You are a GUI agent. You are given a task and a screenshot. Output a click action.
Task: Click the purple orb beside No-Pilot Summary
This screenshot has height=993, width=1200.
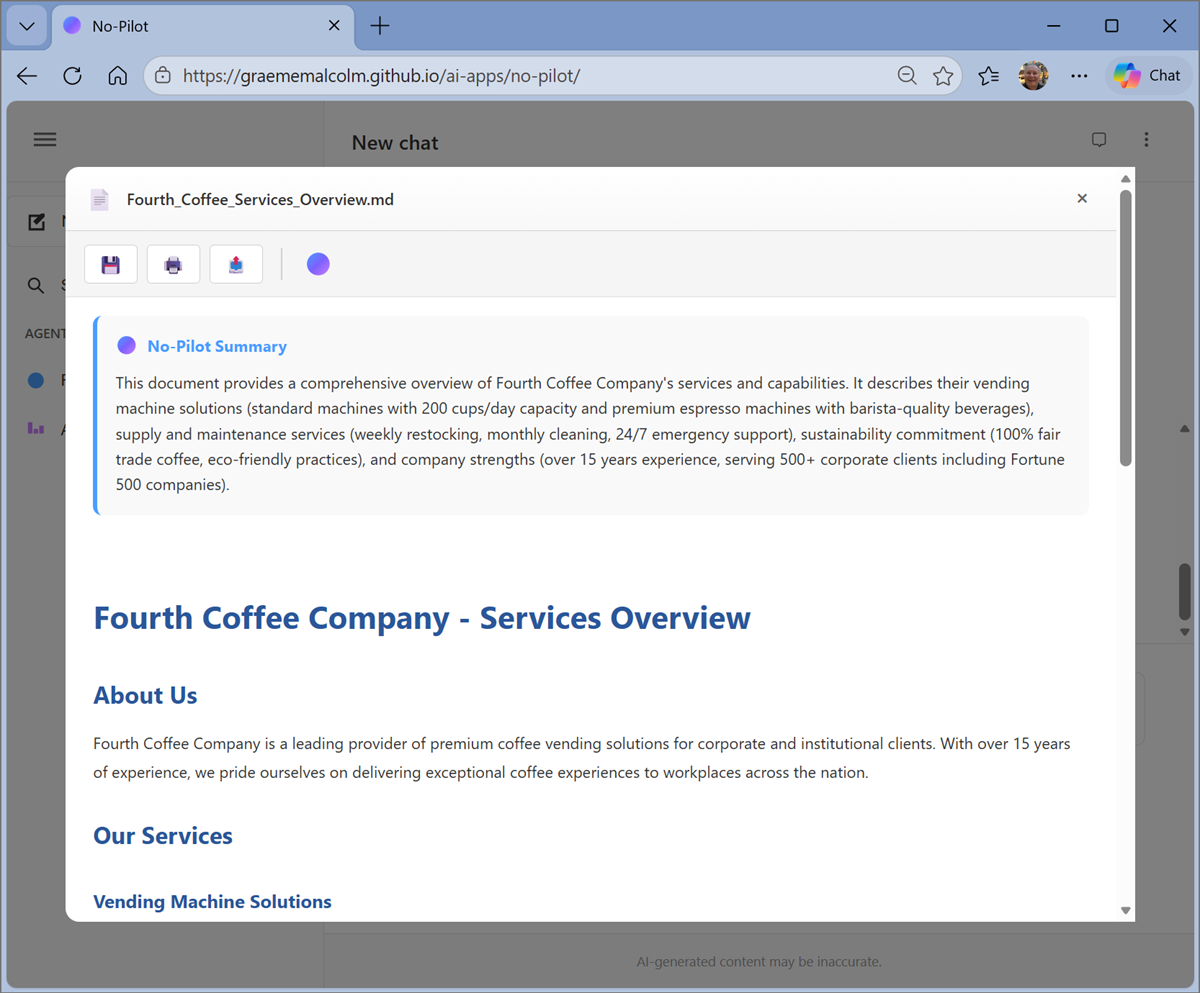[x=126, y=346]
